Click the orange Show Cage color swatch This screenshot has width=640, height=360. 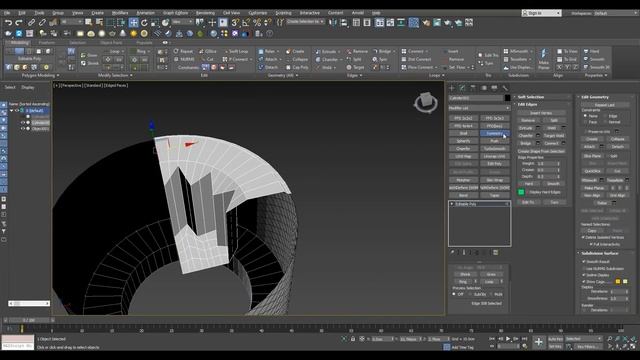coord(618,282)
